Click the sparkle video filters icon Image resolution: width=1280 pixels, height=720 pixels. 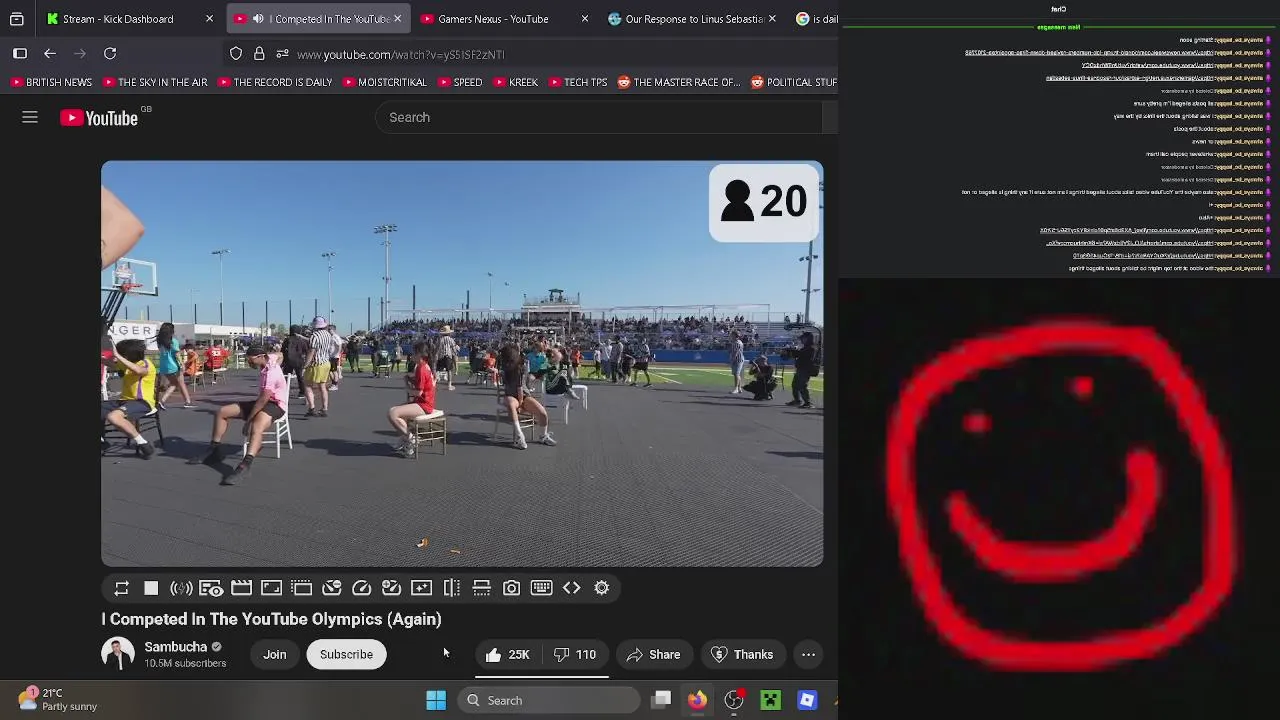tap(421, 588)
